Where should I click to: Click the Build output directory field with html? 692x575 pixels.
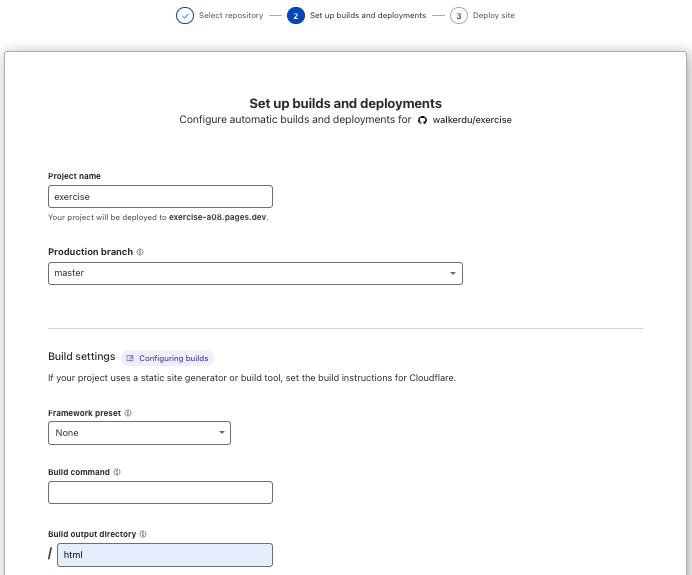click(x=164, y=554)
